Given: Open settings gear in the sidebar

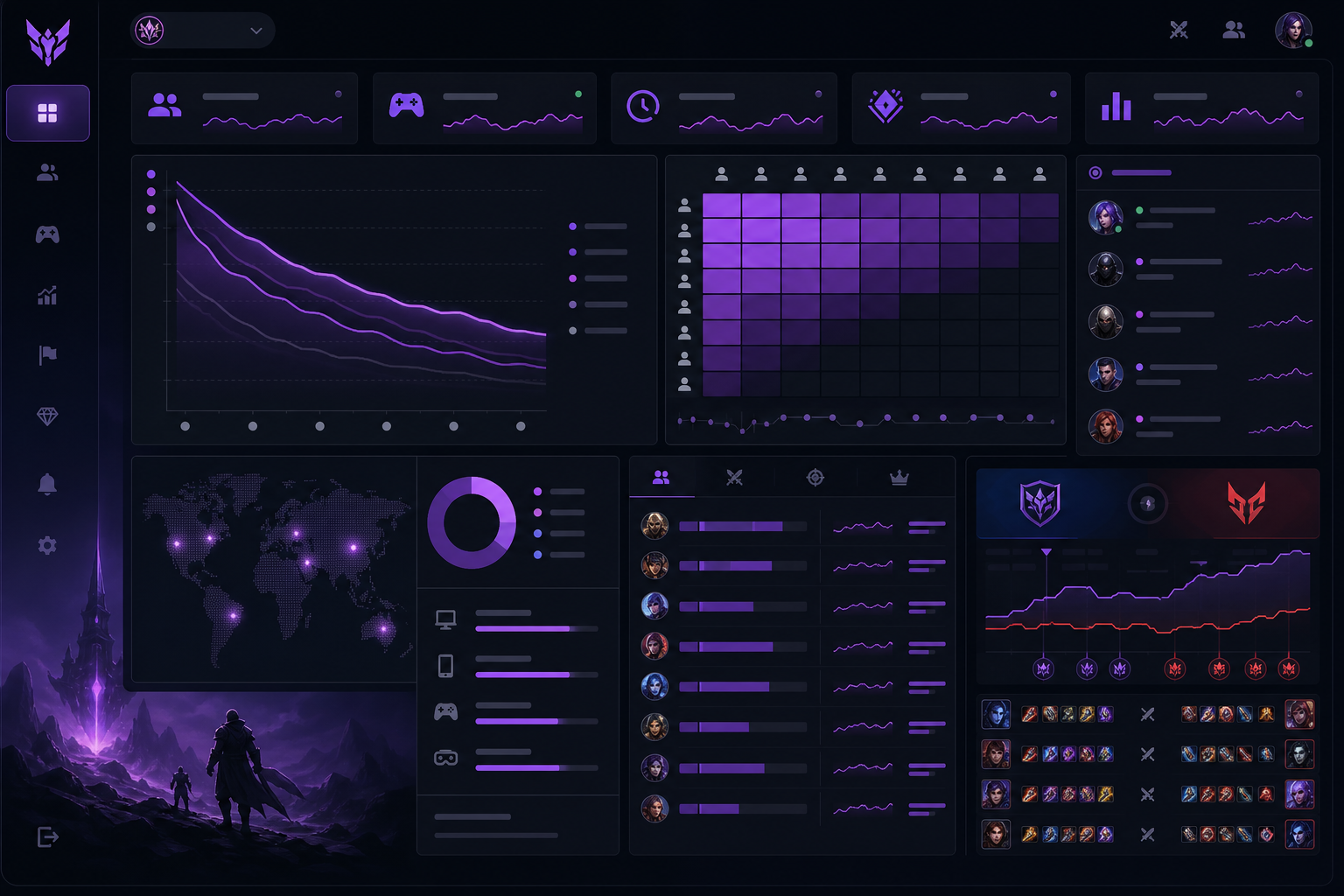Looking at the screenshot, I should click(x=47, y=546).
